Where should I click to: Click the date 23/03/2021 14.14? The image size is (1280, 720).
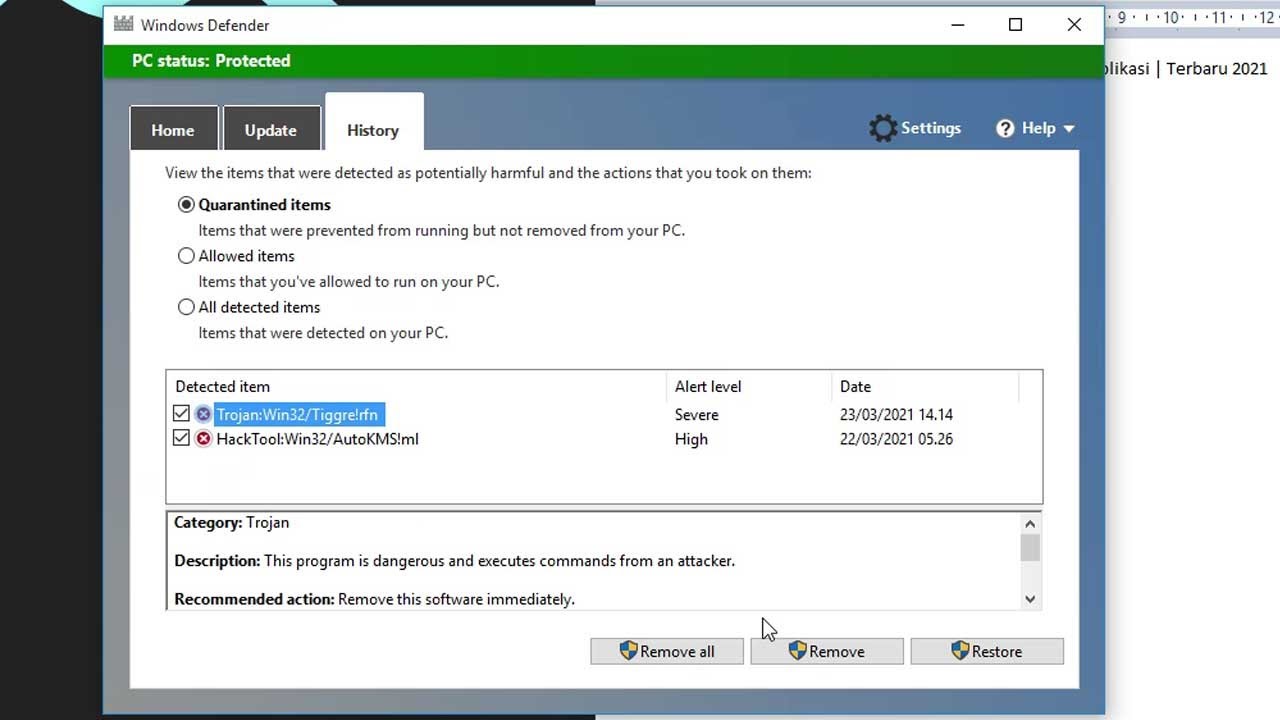[896, 414]
